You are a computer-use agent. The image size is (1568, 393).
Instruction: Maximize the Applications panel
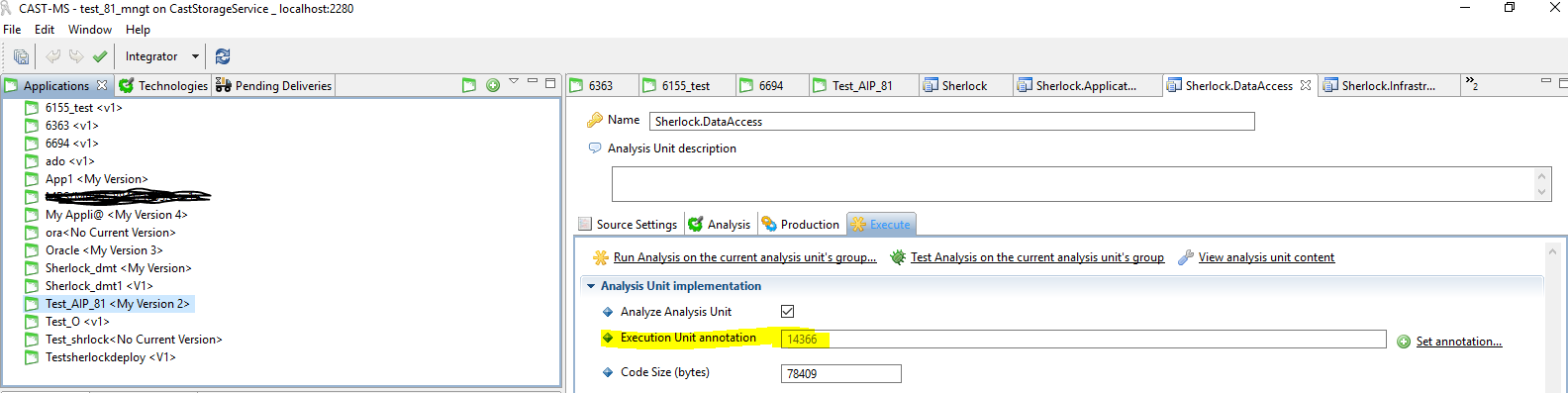(550, 82)
